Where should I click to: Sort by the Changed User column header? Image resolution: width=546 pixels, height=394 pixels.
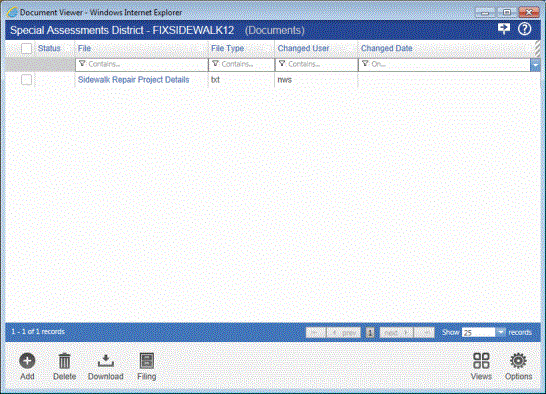(303, 48)
